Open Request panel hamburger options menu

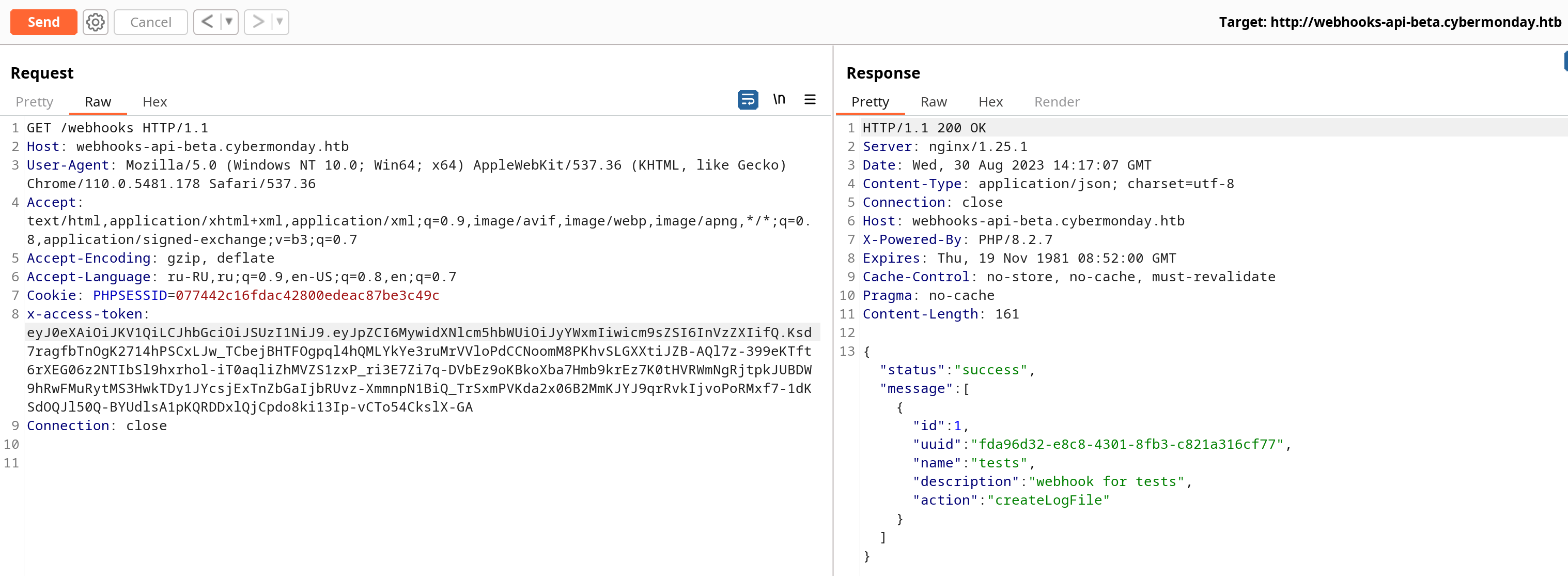click(810, 99)
